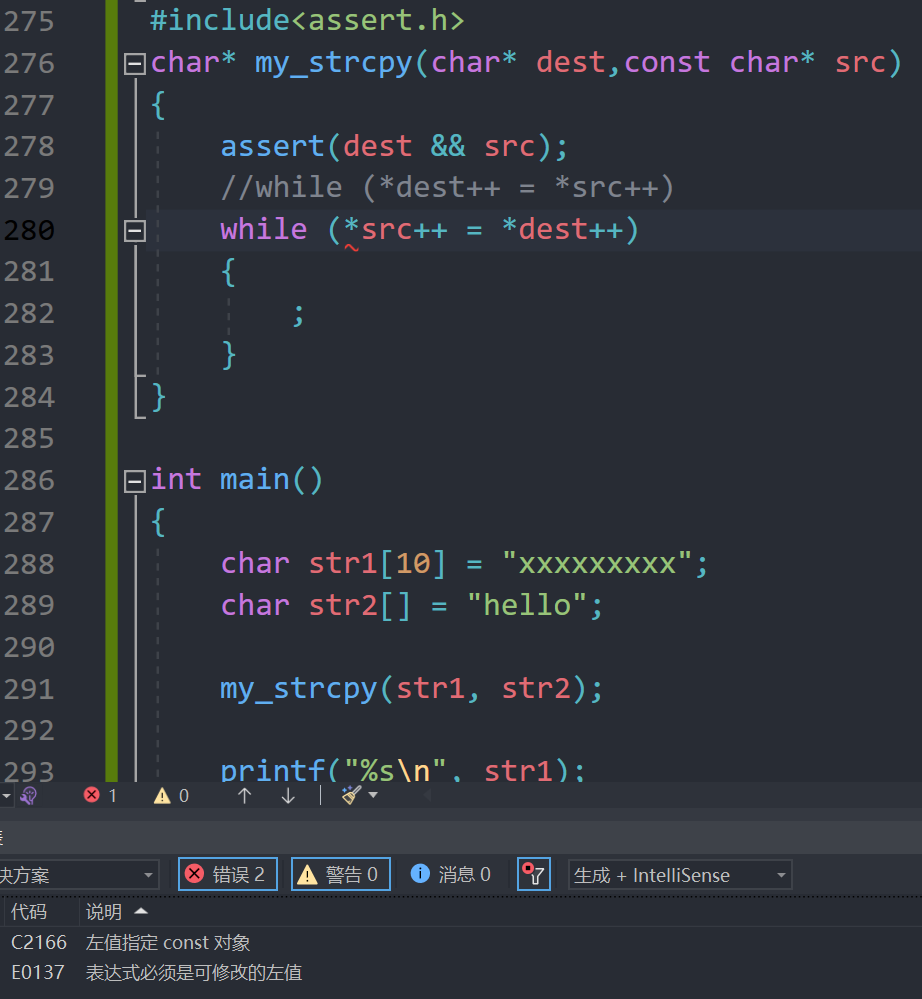Sort errors by the 说明 column header
Screen dimensions: 922x999
click(x=104, y=912)
